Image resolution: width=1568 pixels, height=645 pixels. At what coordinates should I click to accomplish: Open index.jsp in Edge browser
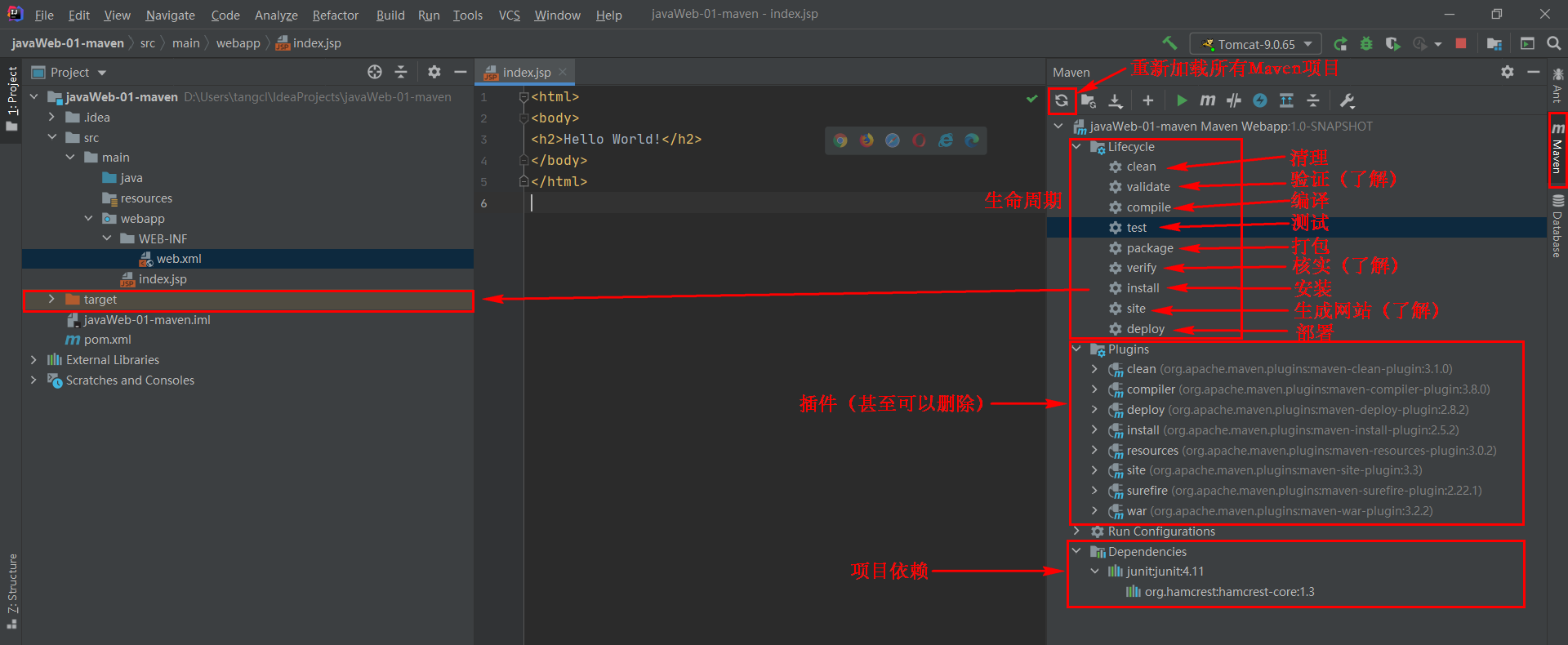point(972,140)
